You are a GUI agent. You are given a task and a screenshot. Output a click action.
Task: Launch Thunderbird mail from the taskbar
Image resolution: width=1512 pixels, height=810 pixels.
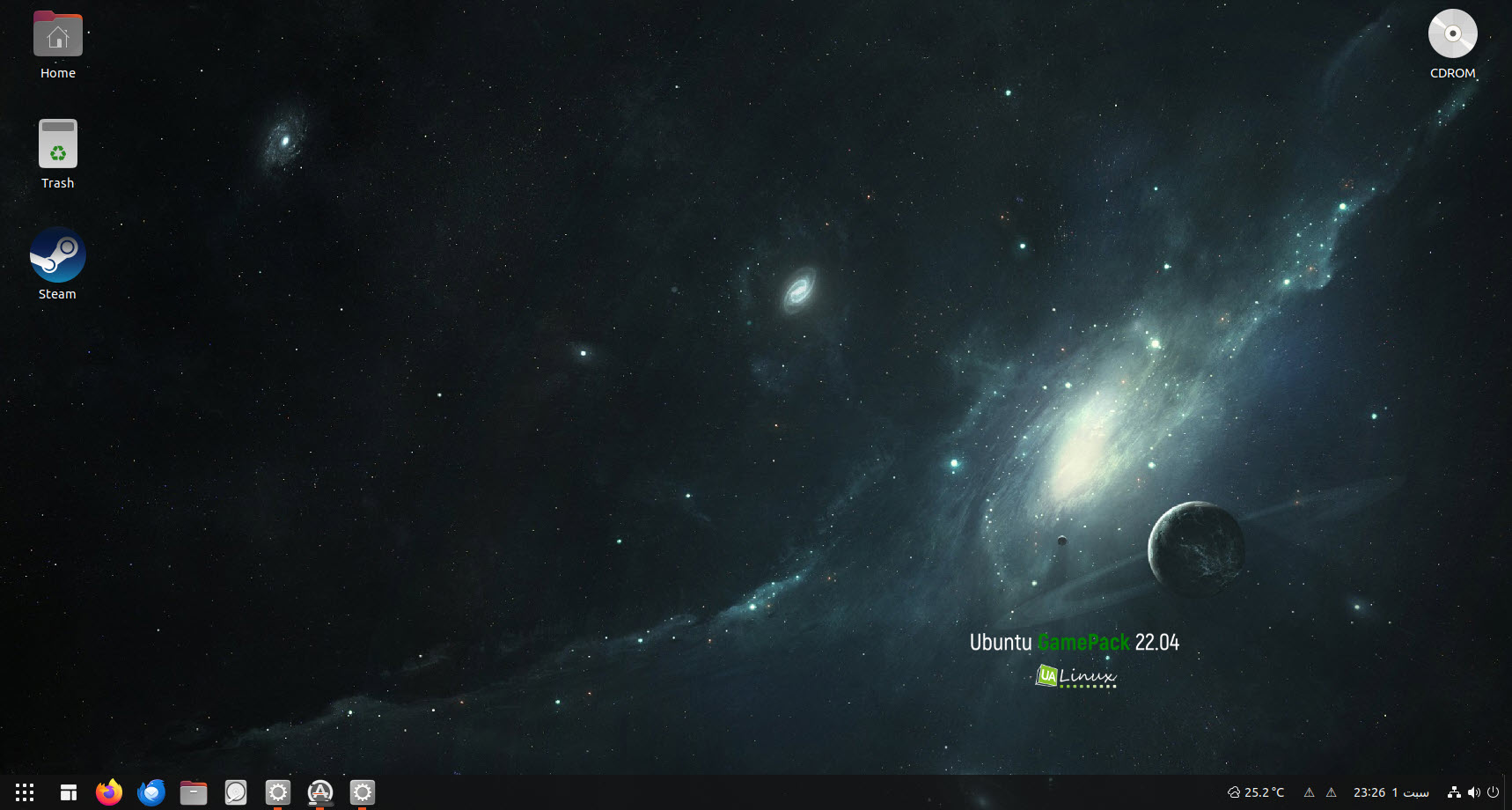click(151, 792)
